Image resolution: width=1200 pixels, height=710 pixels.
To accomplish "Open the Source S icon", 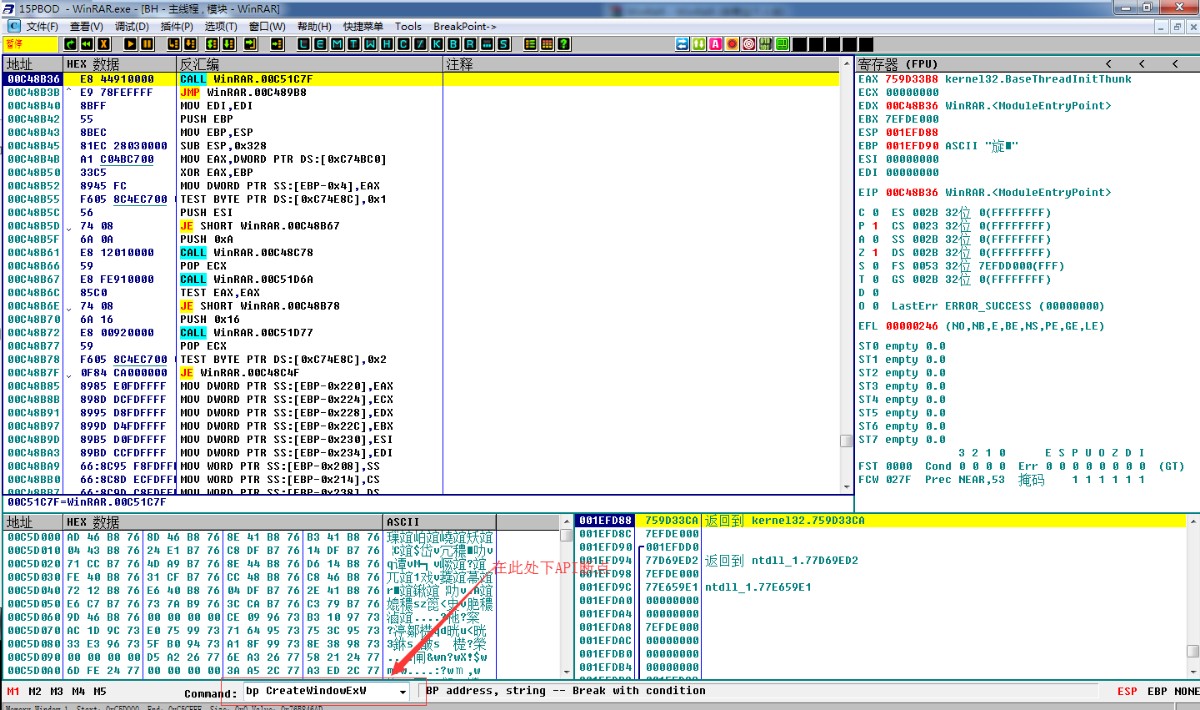I will 503,44.
